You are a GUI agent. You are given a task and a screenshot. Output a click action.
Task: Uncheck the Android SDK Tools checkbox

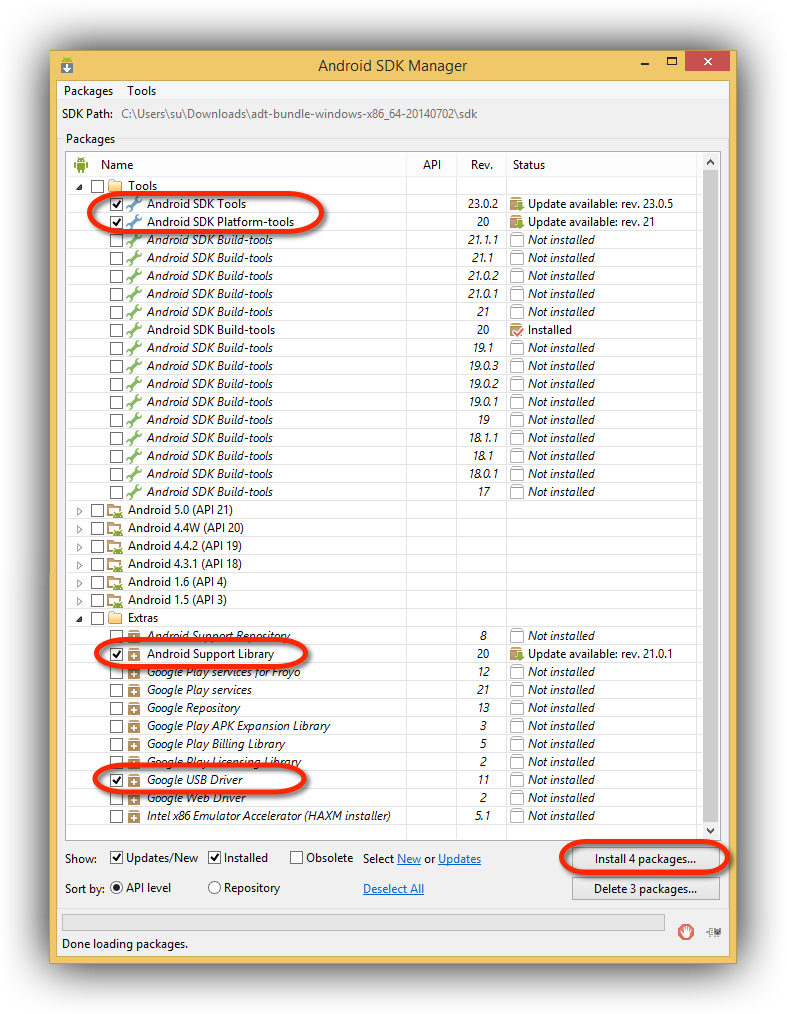tap(116, 204)
